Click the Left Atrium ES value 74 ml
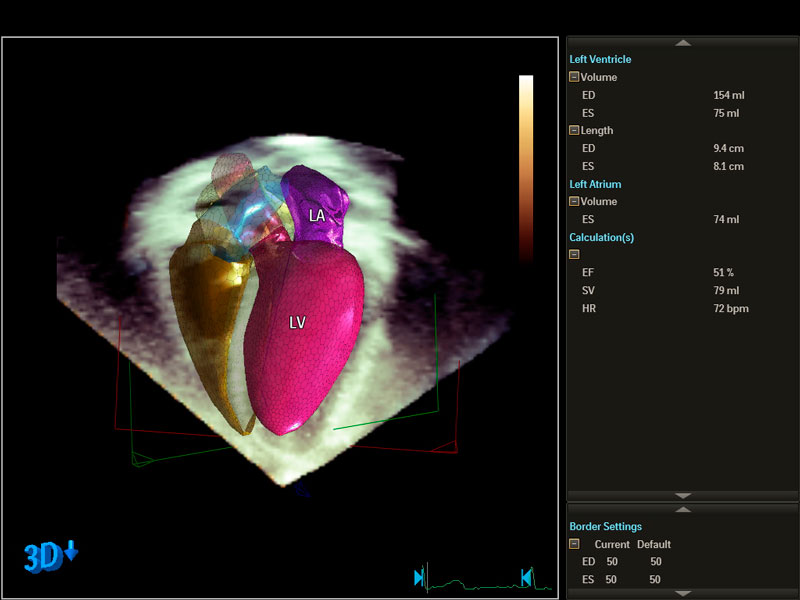This screenshot has height=600, width=800. point(726,219)
